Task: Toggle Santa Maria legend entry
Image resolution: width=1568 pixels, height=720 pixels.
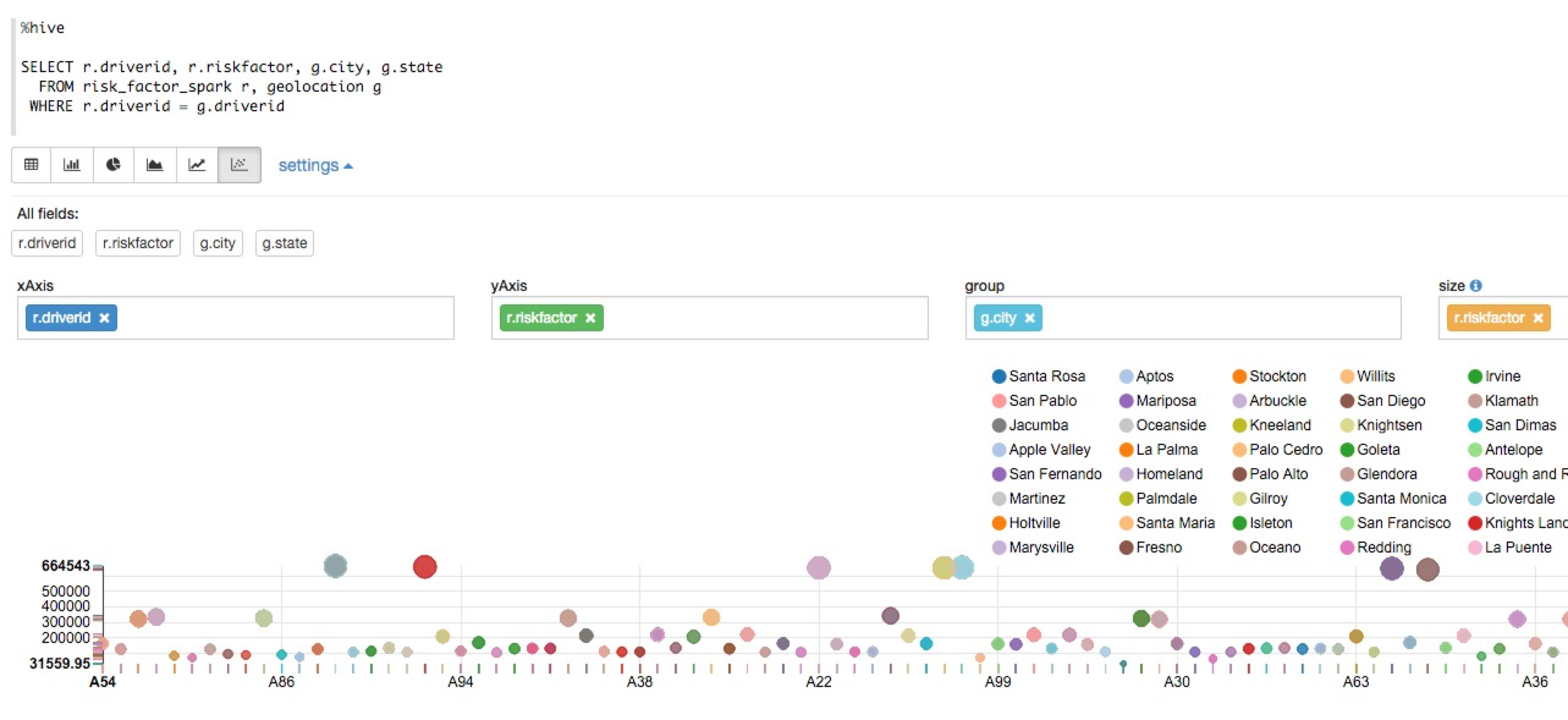Action: pyautogui.click(x=1167, y=523)
